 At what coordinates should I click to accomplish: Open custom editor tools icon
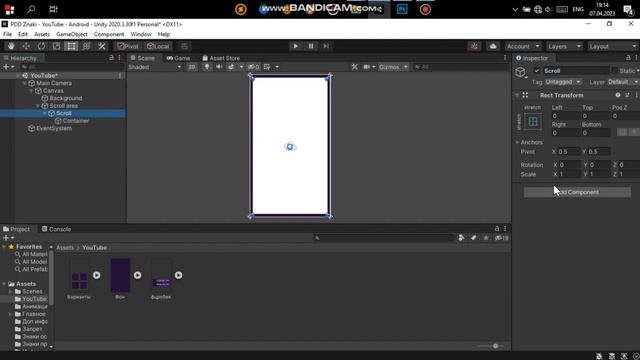click(x=102, y=46)
